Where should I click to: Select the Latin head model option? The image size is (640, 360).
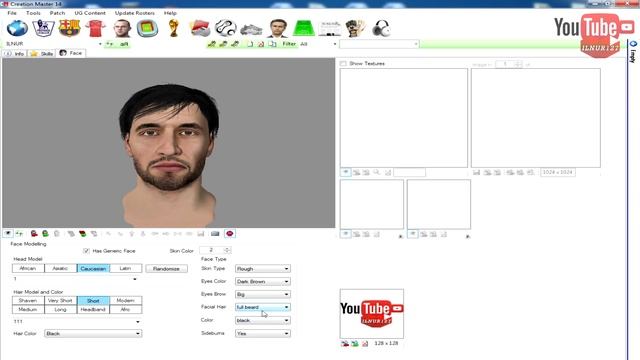click(x=126, y=268)
